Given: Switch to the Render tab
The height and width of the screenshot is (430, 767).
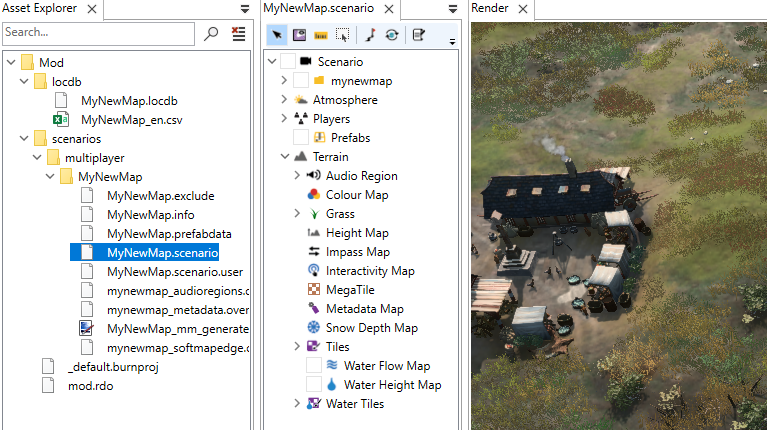Looking at the screenshot, I should (x=490, y=8).
